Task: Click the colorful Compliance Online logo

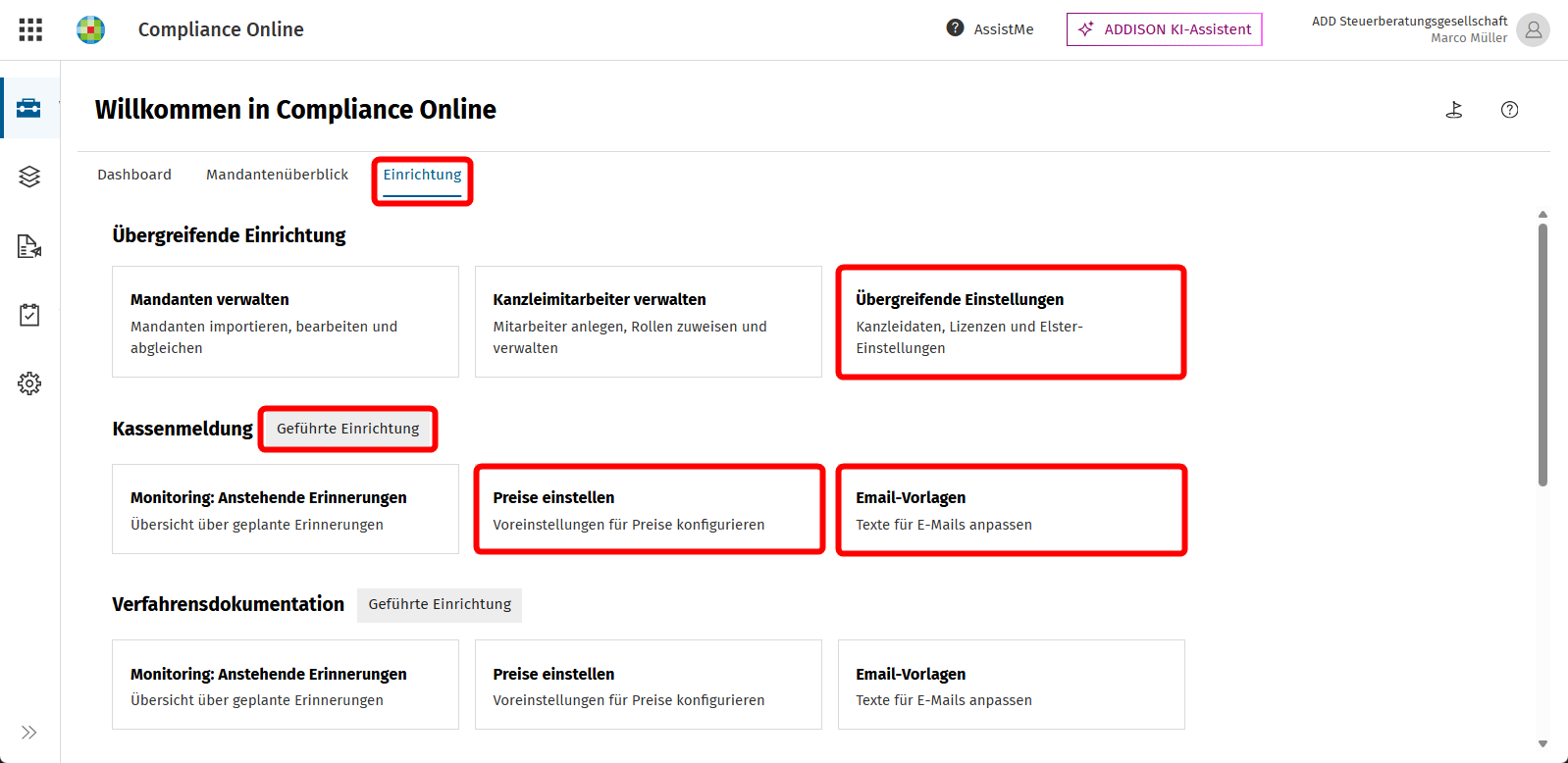Action: point(90,29)
